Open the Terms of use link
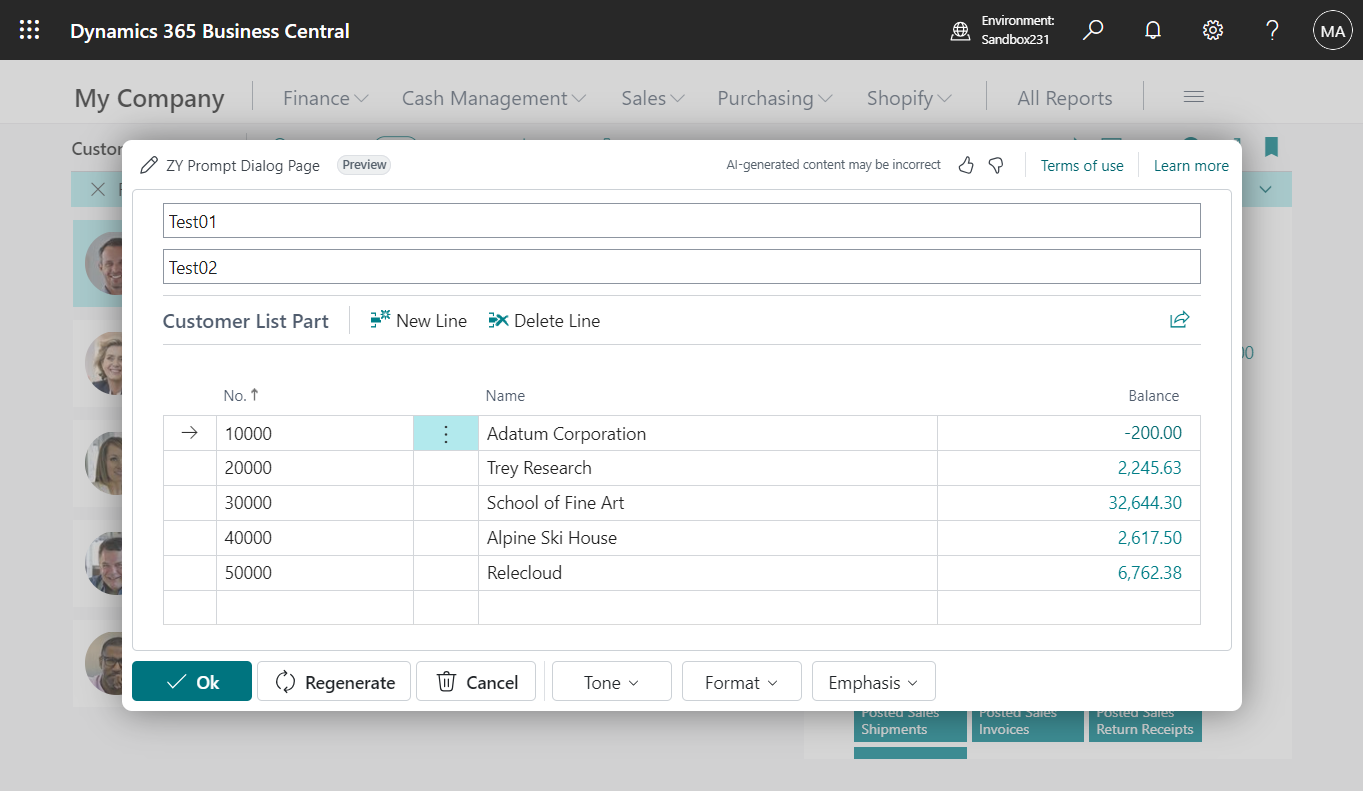Viewport: 1363px width, 791px height. 1081,164
